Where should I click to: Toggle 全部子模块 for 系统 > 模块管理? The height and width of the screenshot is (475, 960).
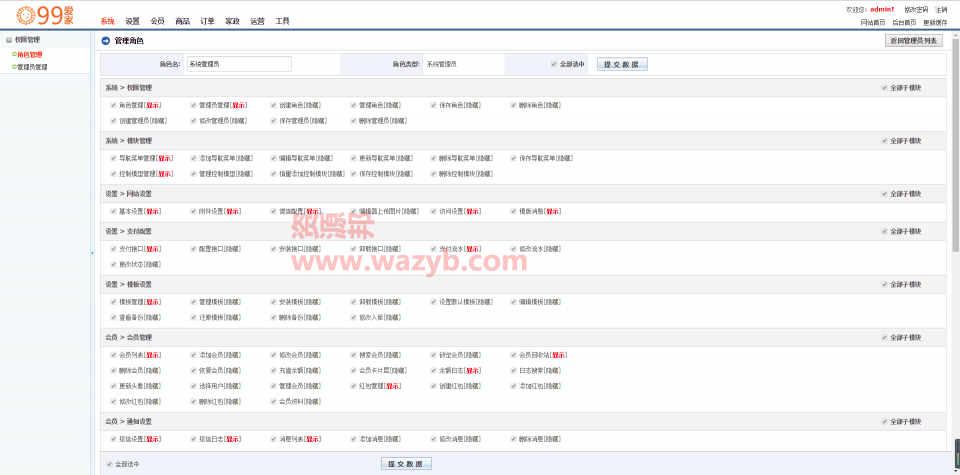pyautogui.click(x=884, y=141)
